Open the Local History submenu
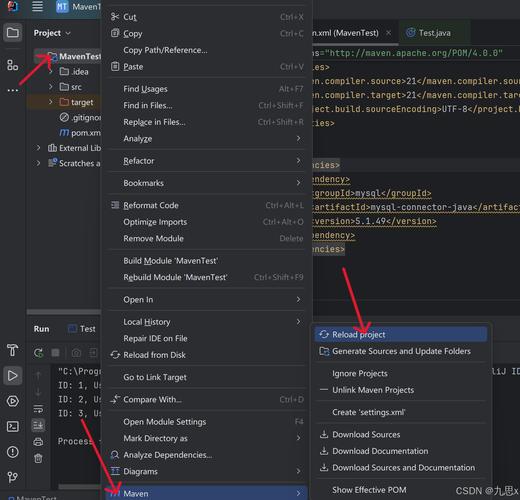The image size is (520, 500). click(207, 322)
